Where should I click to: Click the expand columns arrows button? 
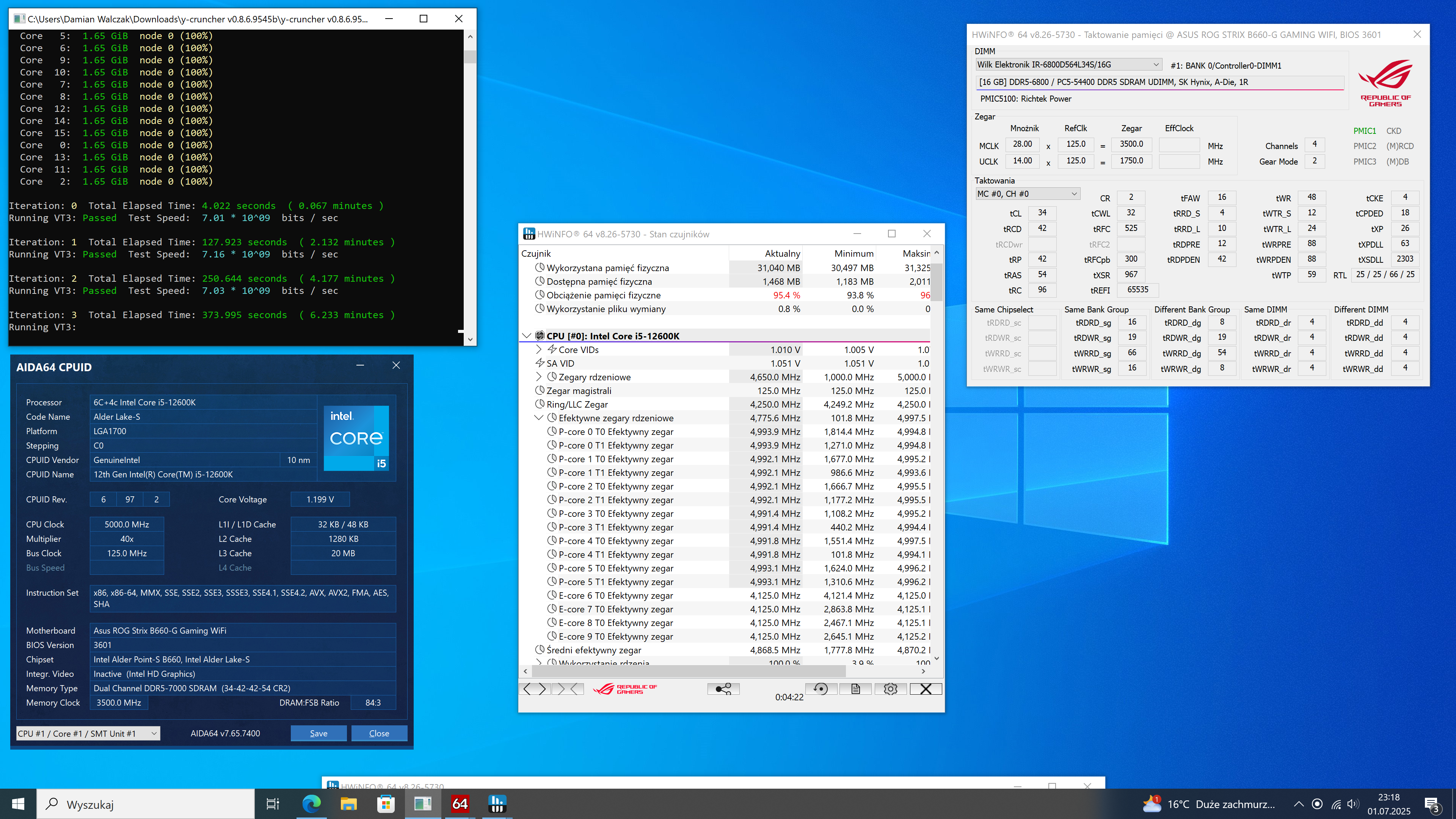click(534, 689)
